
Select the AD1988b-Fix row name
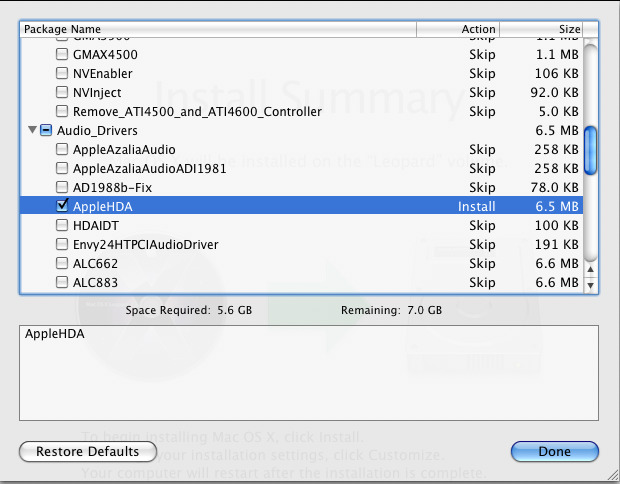[112, 187]
